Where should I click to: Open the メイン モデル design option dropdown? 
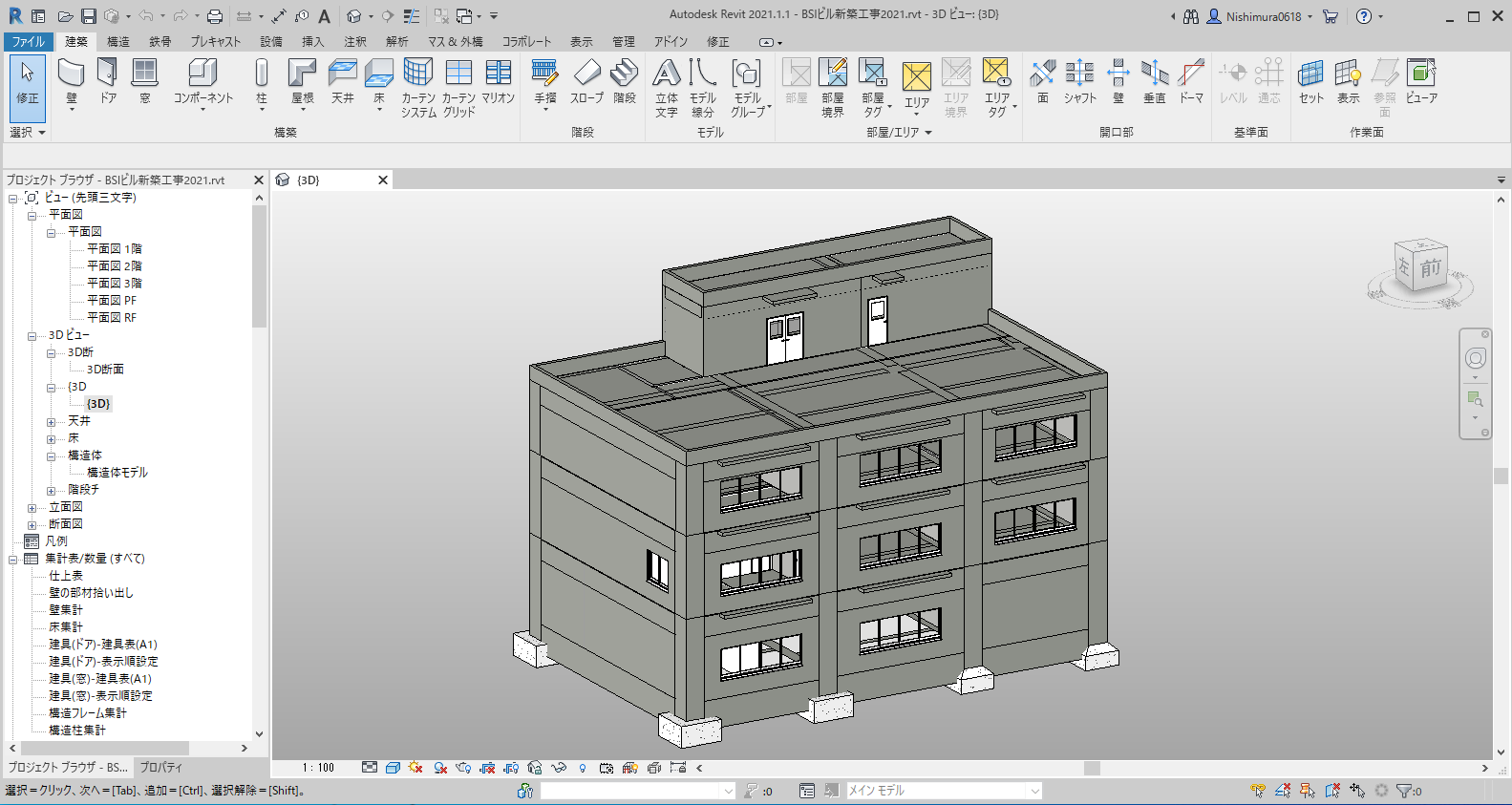[x=1034, y=791]
